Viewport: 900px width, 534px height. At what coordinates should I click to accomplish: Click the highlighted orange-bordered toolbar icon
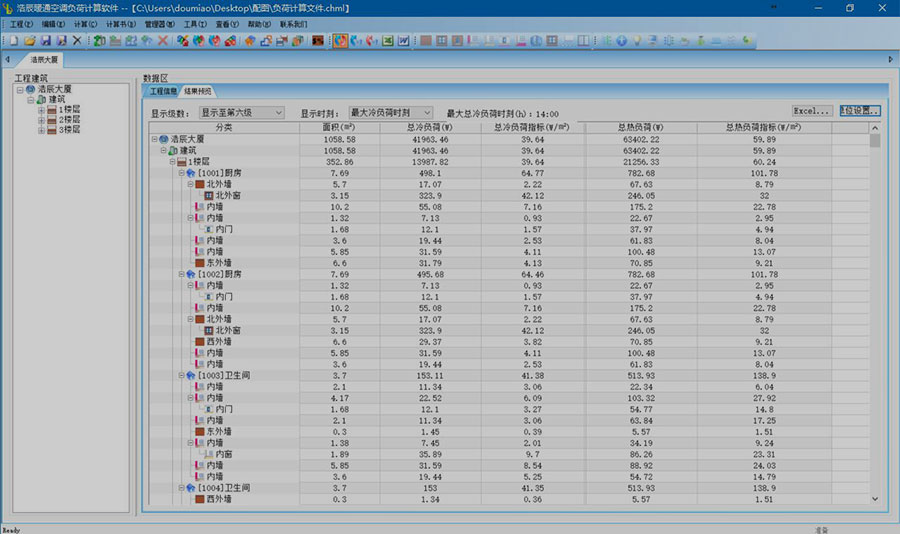tap(340, 41)
